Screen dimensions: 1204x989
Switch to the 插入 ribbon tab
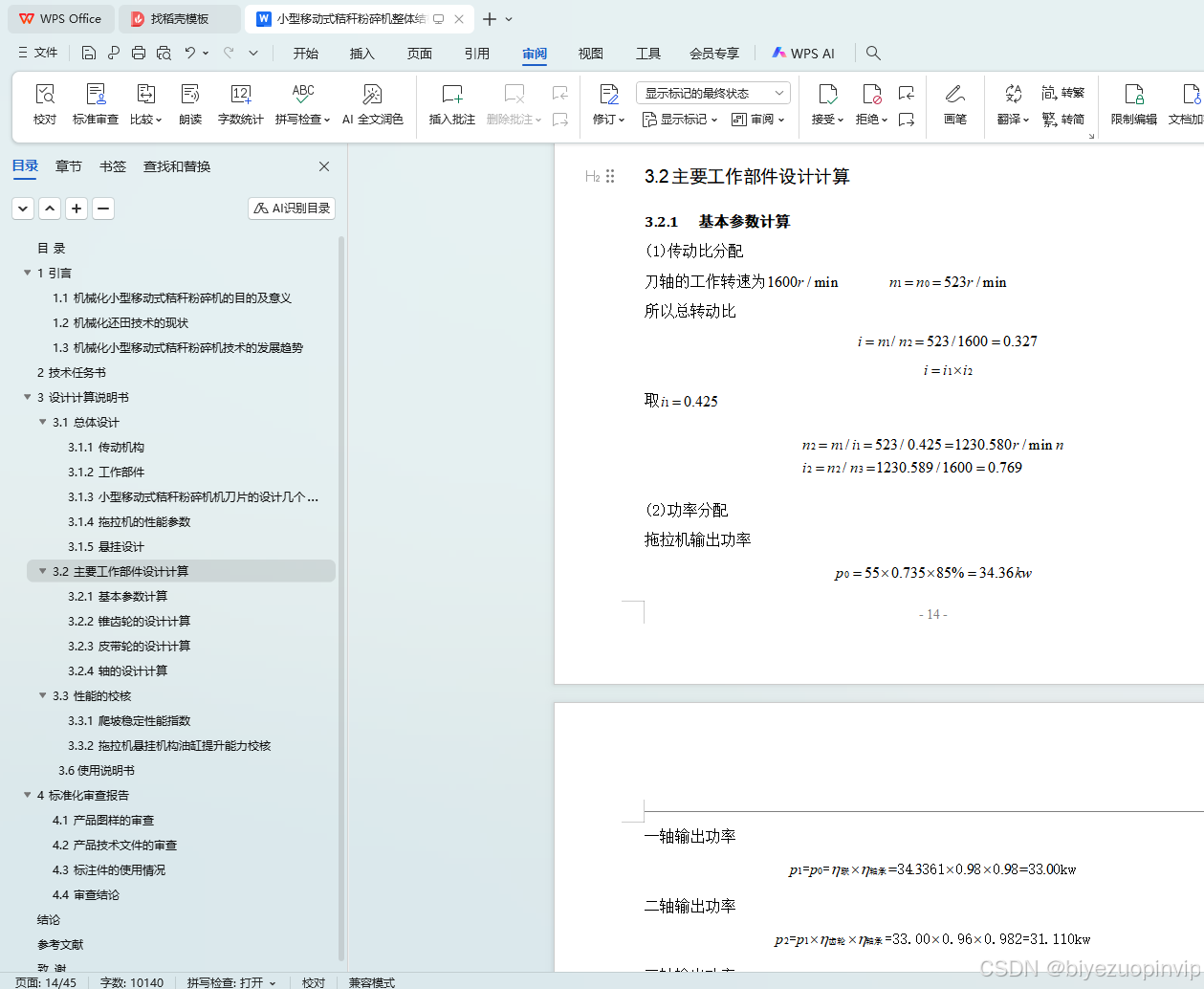362,54
